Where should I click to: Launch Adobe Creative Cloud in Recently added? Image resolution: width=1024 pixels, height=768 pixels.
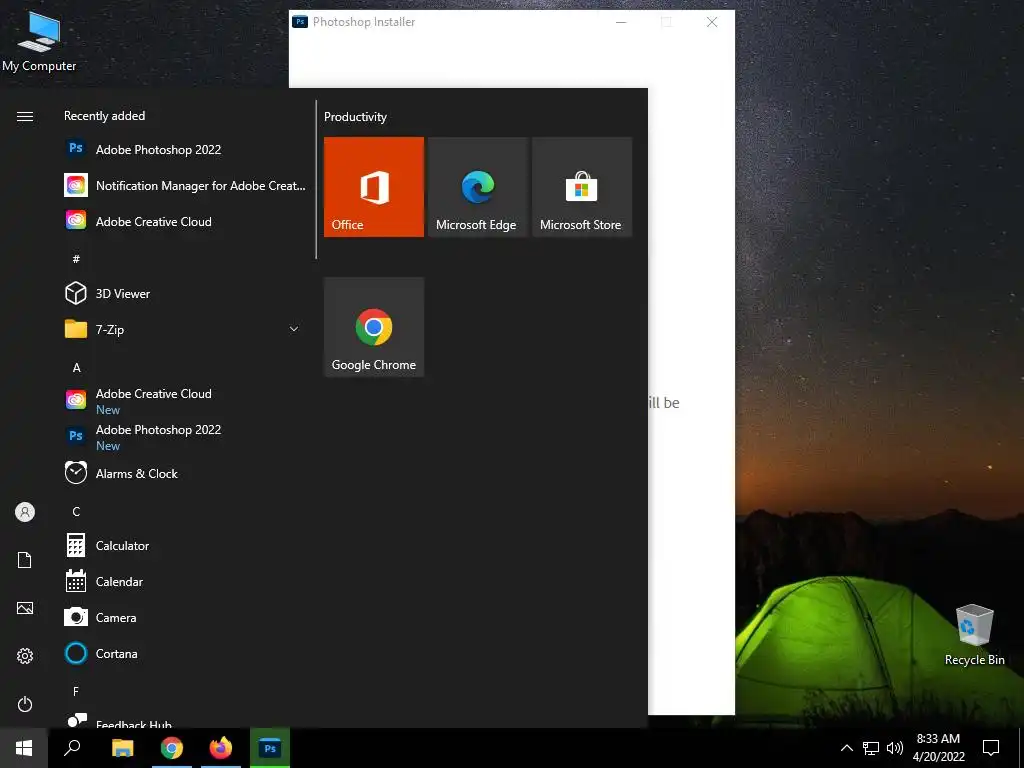tap(186, 221)
